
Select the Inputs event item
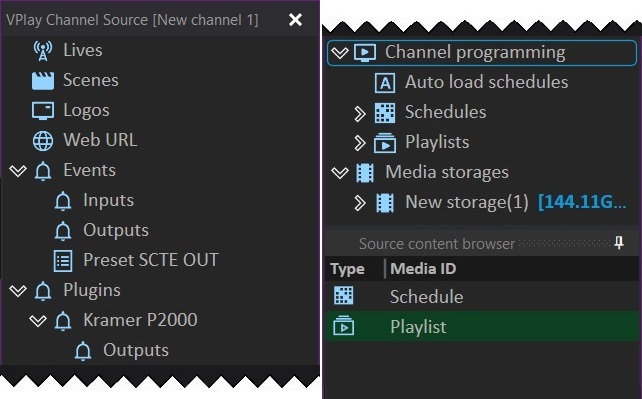(109, 201)
